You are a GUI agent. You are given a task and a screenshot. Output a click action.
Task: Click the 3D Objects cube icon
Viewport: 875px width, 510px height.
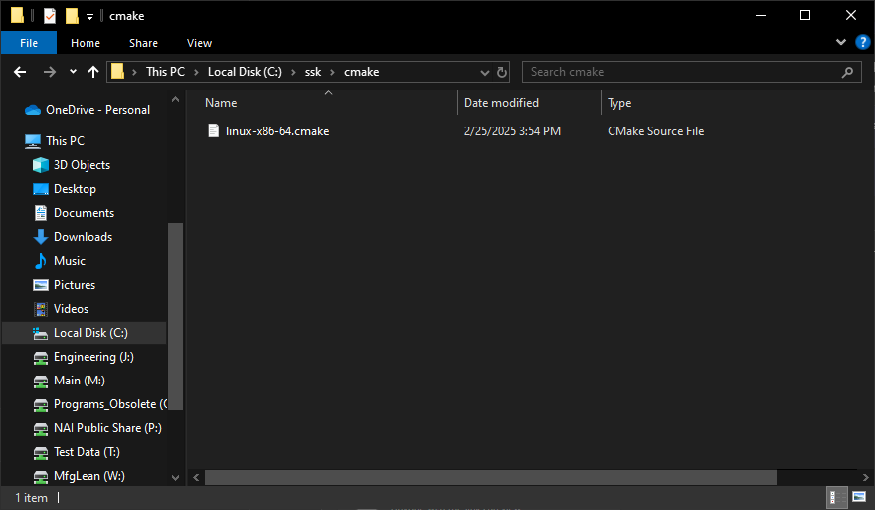tap(41, 165)
